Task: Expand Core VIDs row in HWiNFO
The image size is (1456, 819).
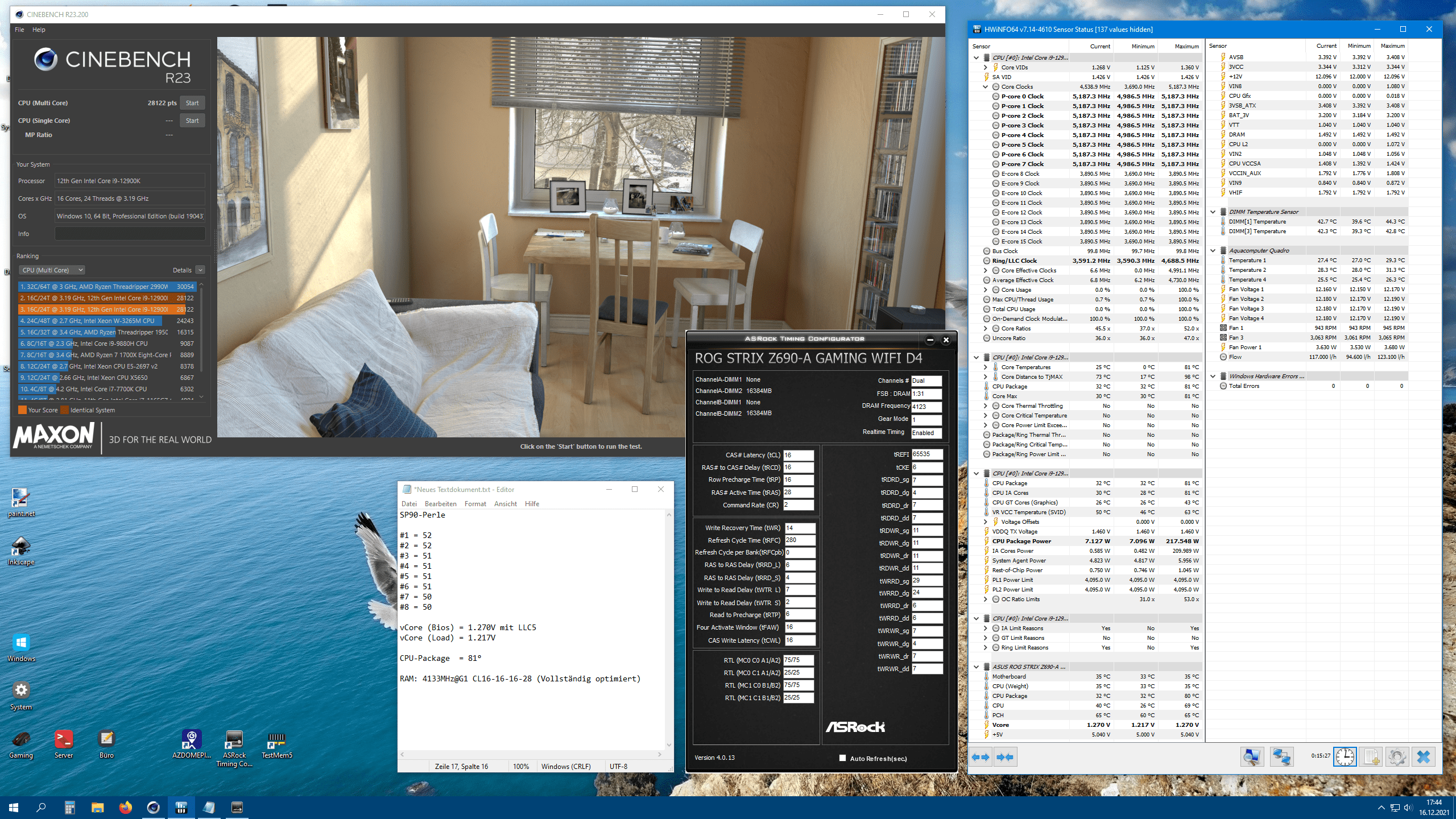Action: pos(986,67)
